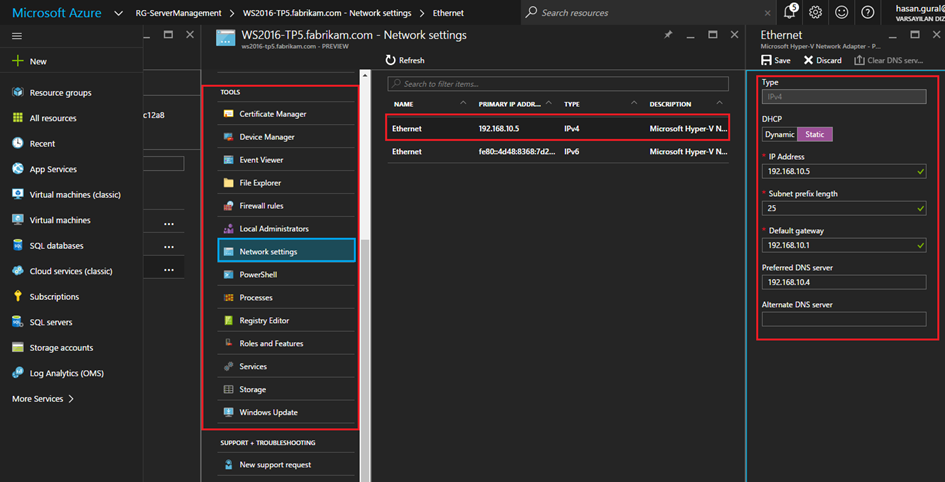Image resolution: width=945 pixels, height=482 pixels.
Task: Click Discard in Ethernet blade
Action: (823, 60)
